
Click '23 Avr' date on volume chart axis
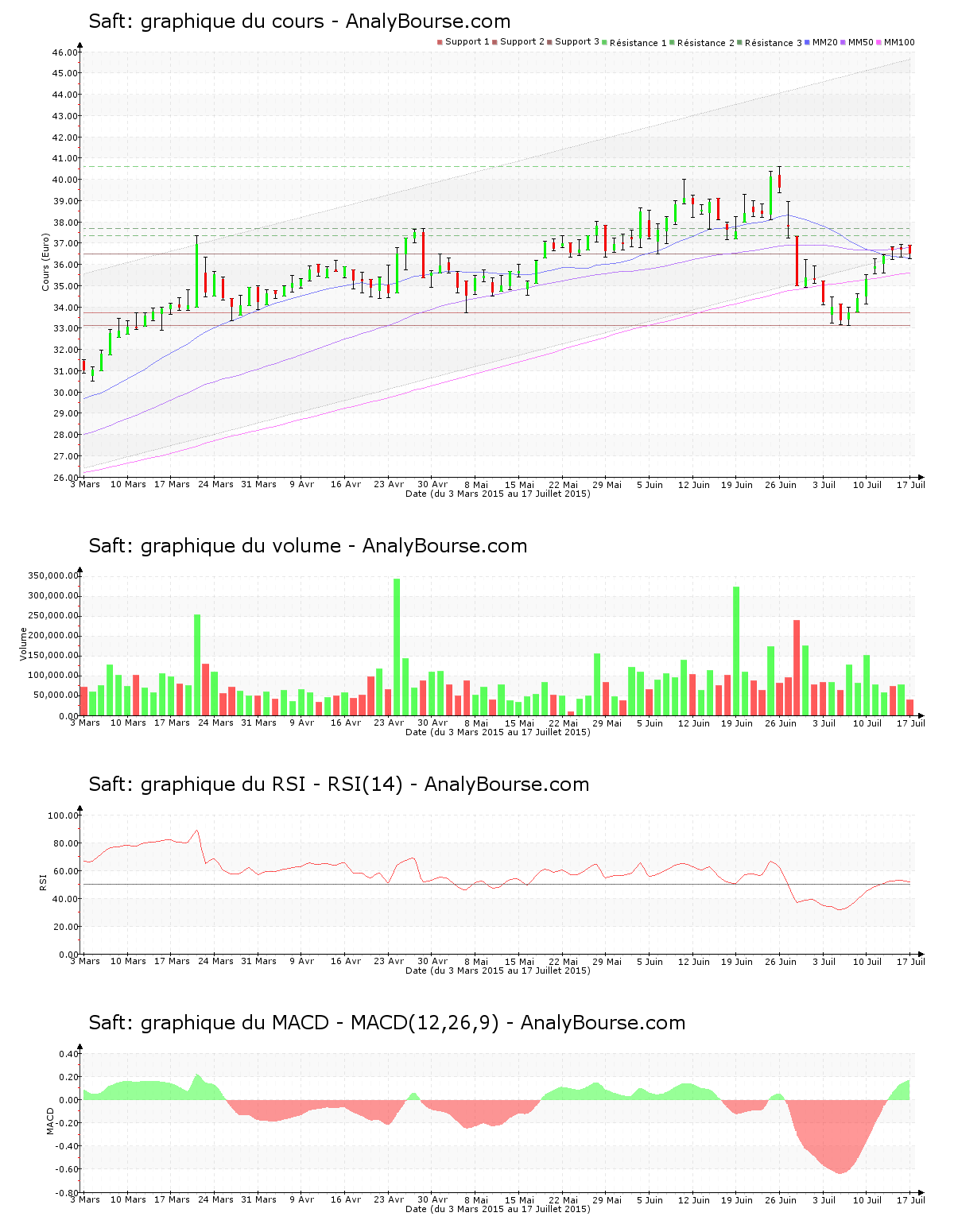[x=389, y=723]
